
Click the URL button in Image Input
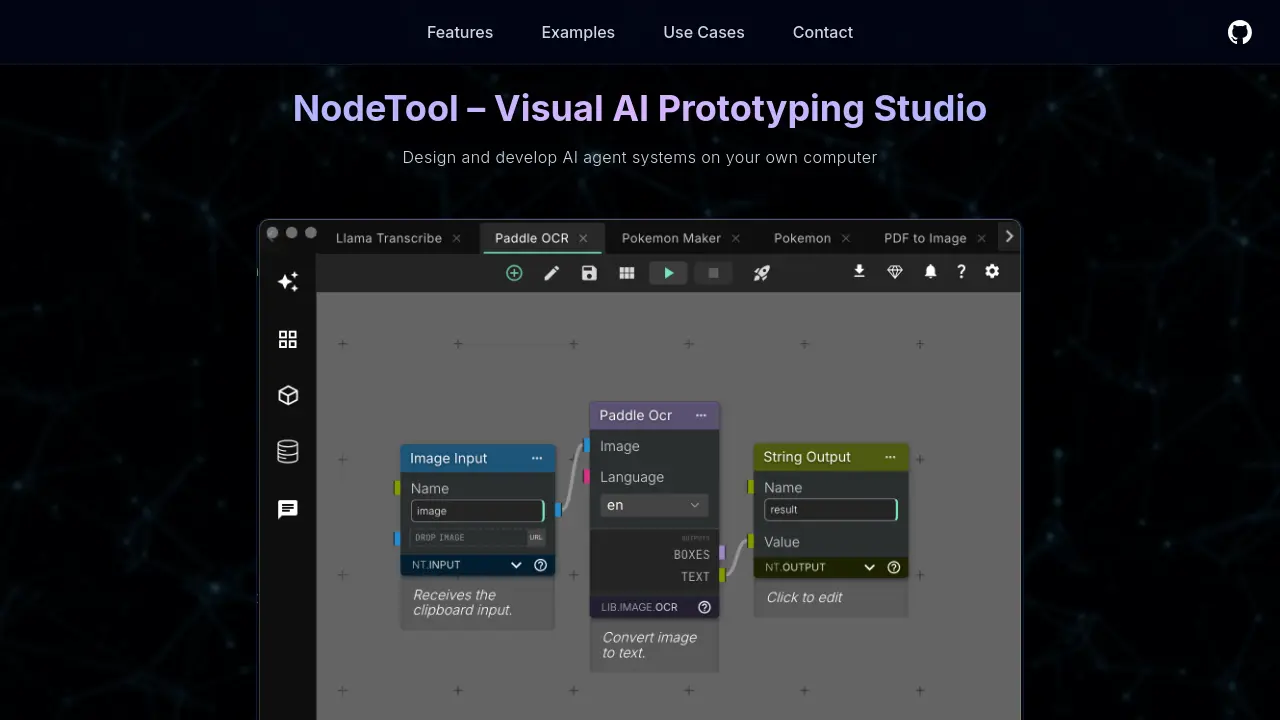point(537,537)
